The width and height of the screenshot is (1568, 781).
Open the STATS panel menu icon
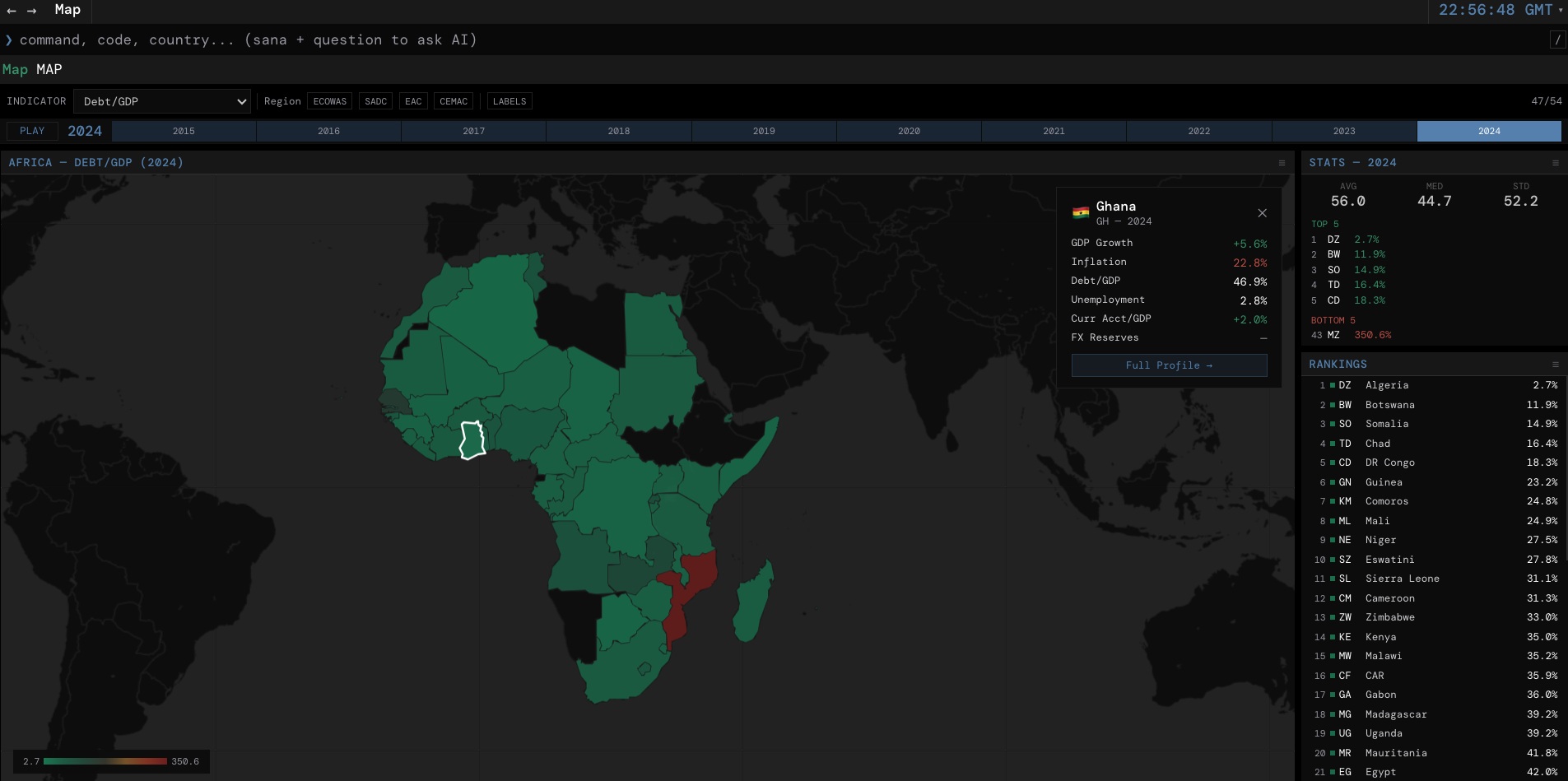pos(1557,163)
